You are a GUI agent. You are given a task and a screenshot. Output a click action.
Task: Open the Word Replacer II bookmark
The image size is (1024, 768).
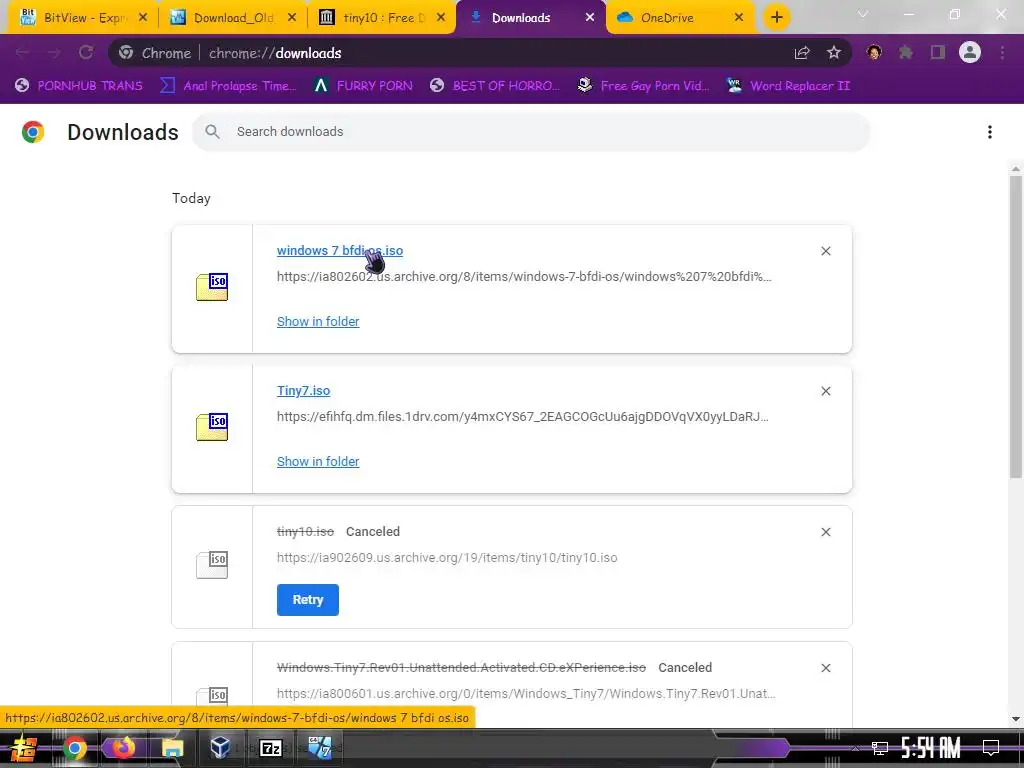click(789, 86)
